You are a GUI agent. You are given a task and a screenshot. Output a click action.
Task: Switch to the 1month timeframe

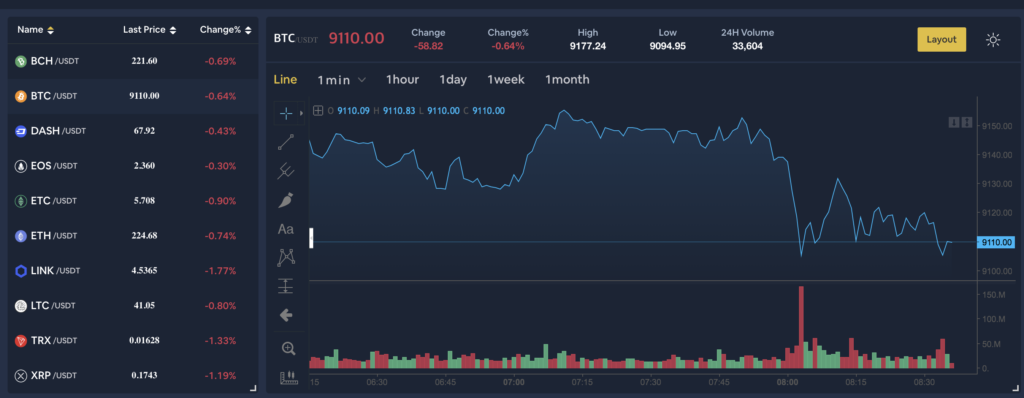point(567,80)
